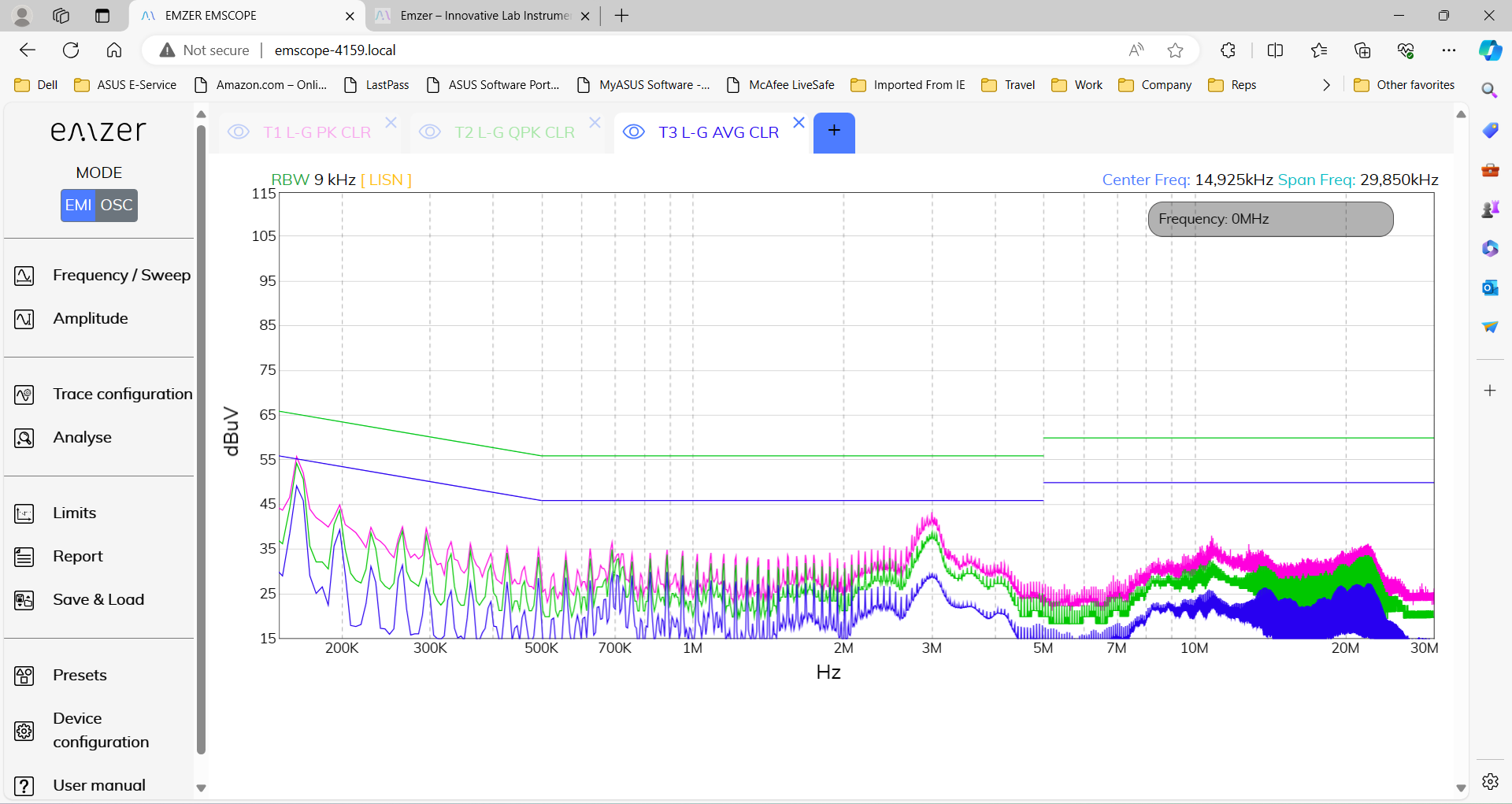The image size is (1512, 804).
Task: Open browser extensions puzzle icon
Action: [x=1228, y=50]
